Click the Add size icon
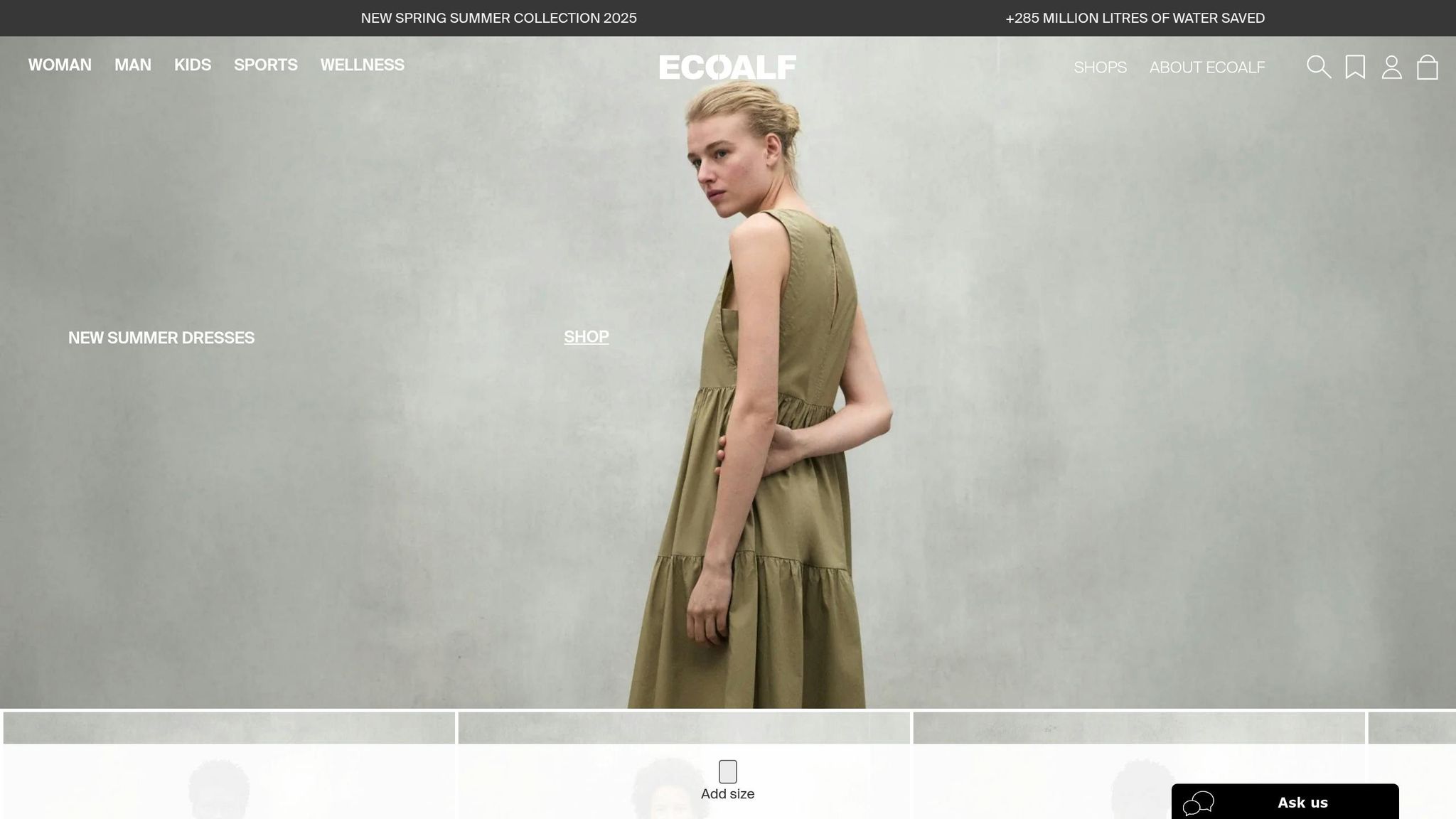Screen dimensions: 1456x819 coord(727,771)
